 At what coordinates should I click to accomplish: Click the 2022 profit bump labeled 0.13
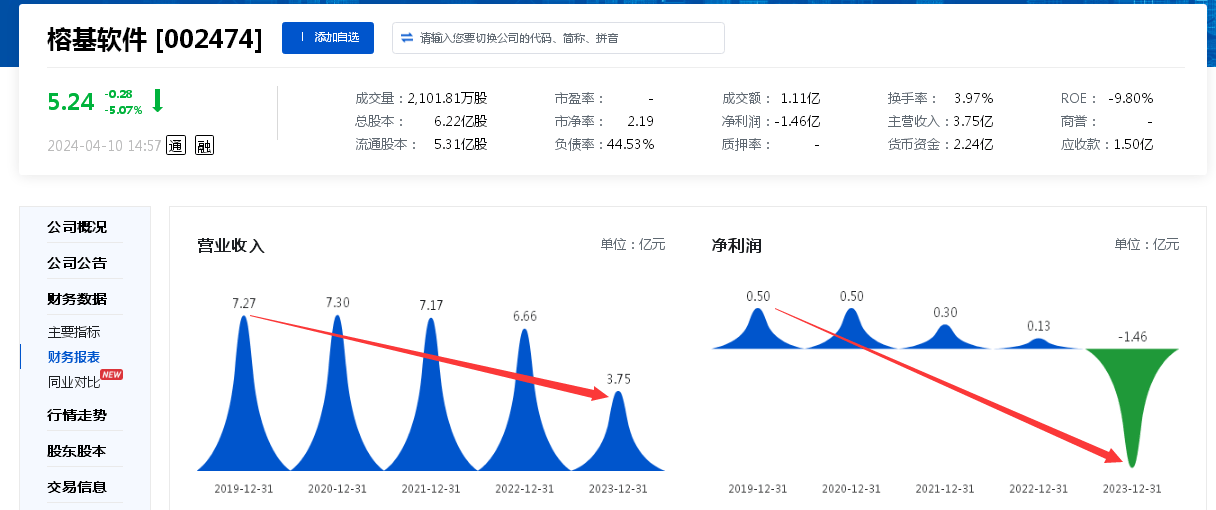point(1039,344)
